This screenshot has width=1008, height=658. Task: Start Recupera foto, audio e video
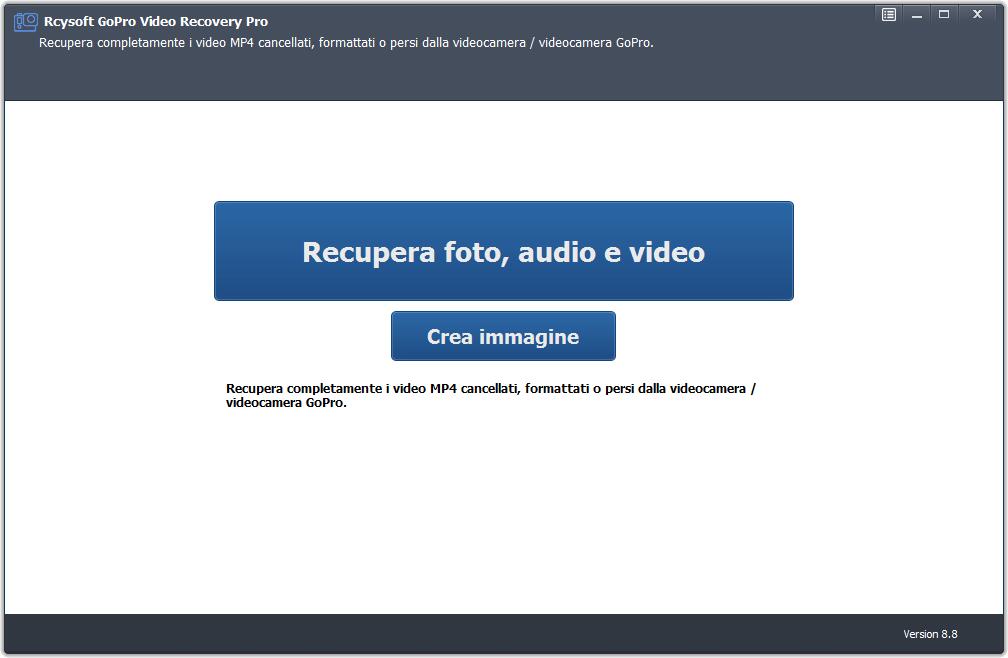[503, 251]
